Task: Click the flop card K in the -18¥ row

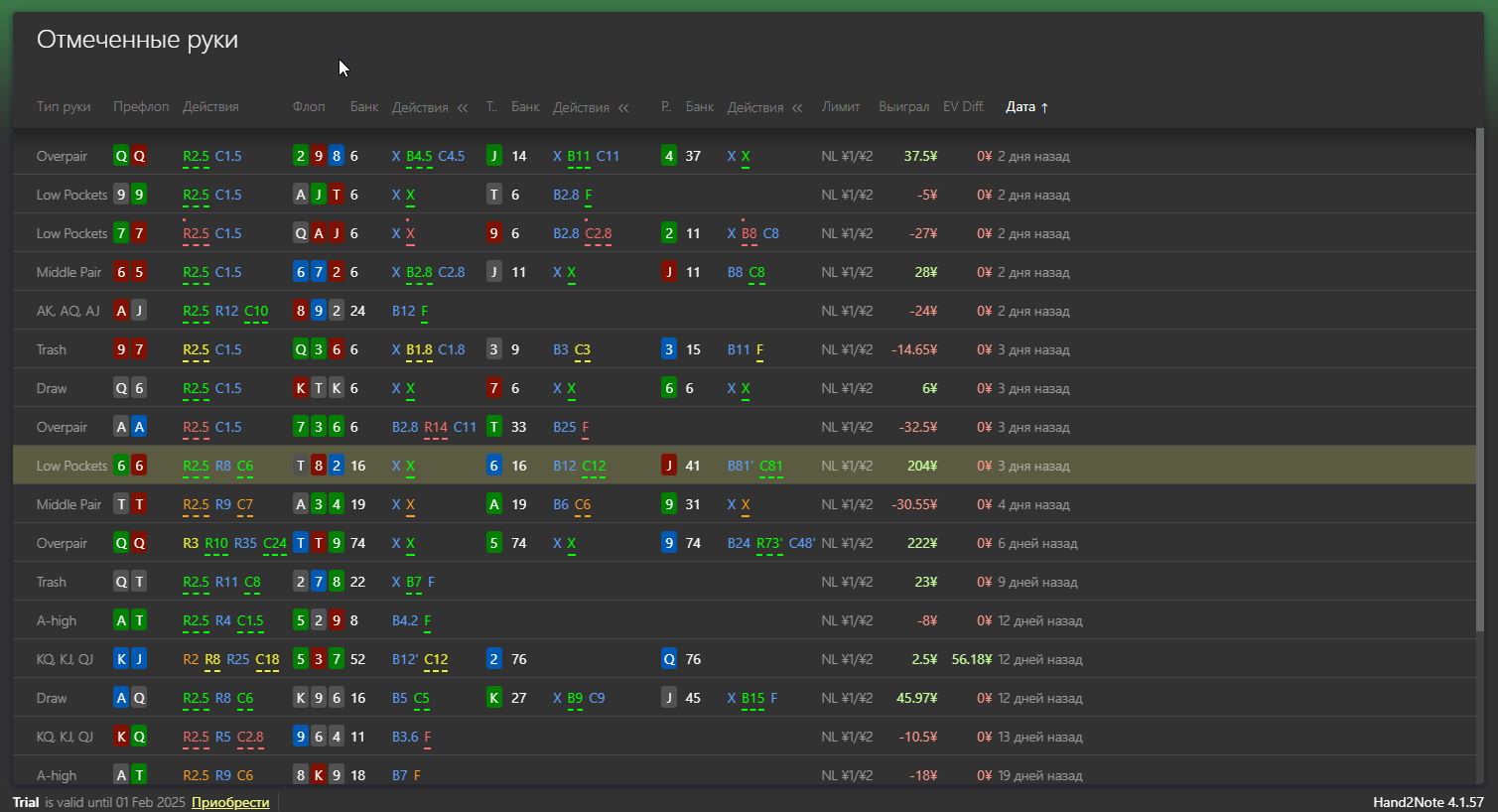Action: click(x=319, y=775)
